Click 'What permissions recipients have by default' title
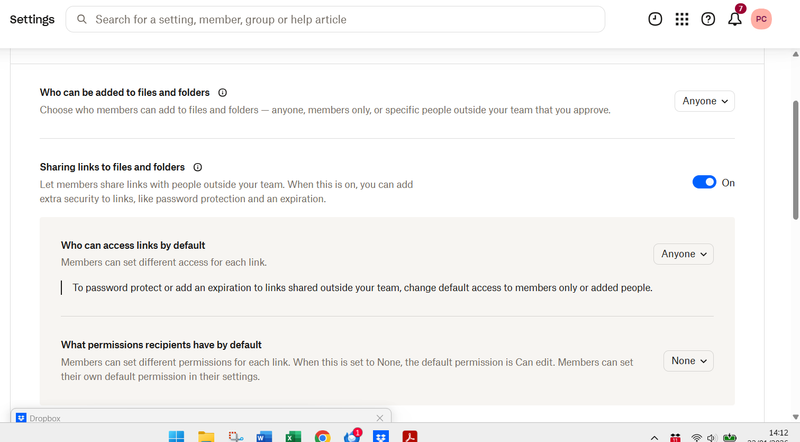800x442 pixels. [161, 345]
